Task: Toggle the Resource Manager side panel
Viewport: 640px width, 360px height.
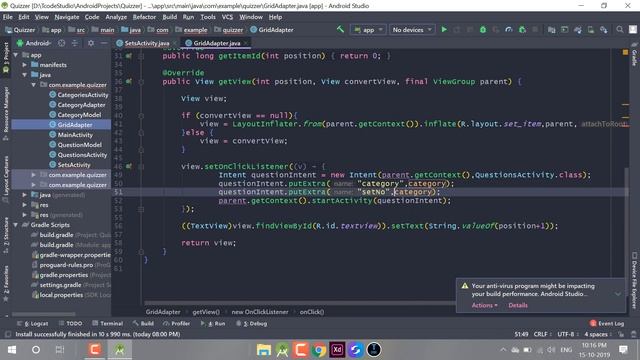Action: (x=6, y=113)
